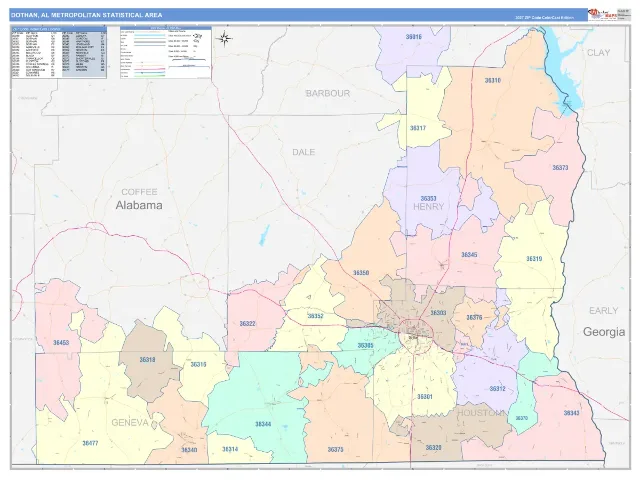Image resolution: width=640 pixels, height=480 pixels.
Task: Click the compass rose north indicator
Action: point(224,39)
